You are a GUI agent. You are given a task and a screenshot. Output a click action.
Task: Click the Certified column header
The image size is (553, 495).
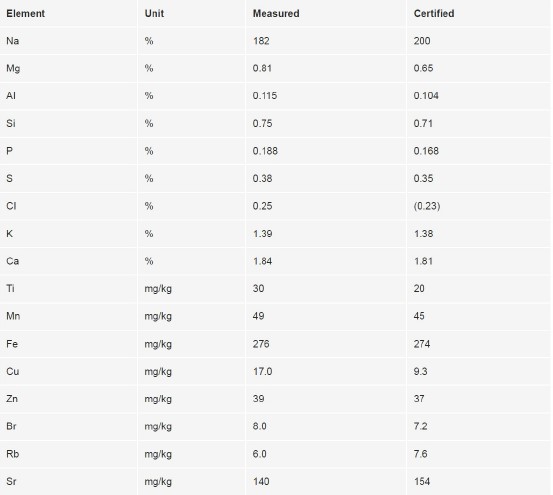(x=433, y=13)
